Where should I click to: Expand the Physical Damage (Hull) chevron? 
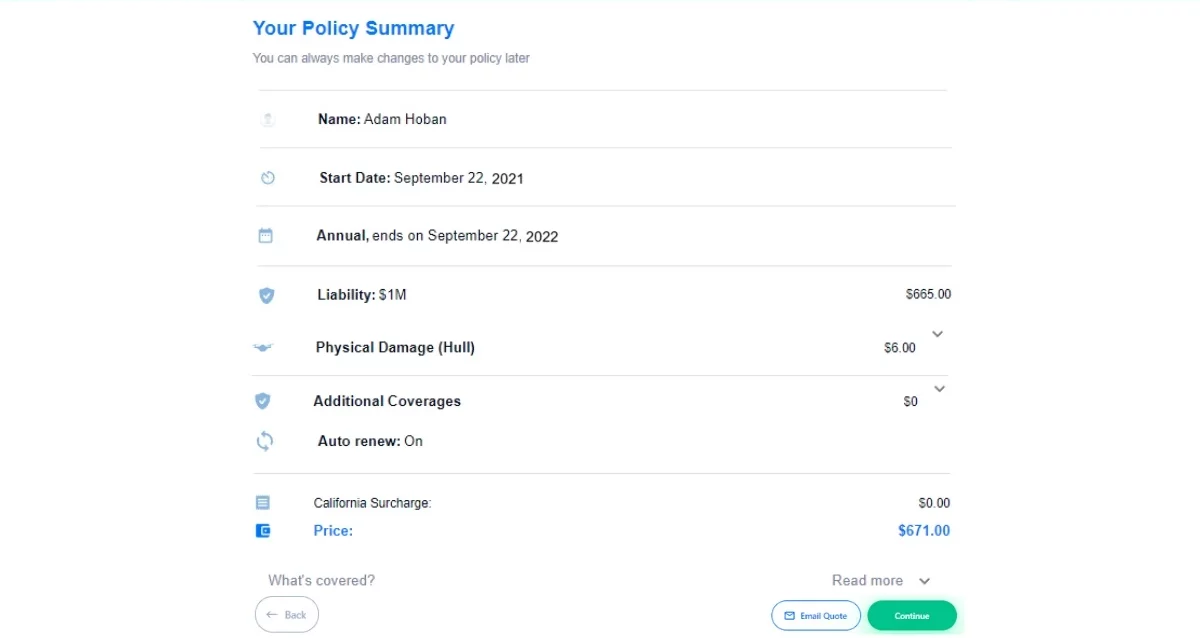(x=938, y=334)
